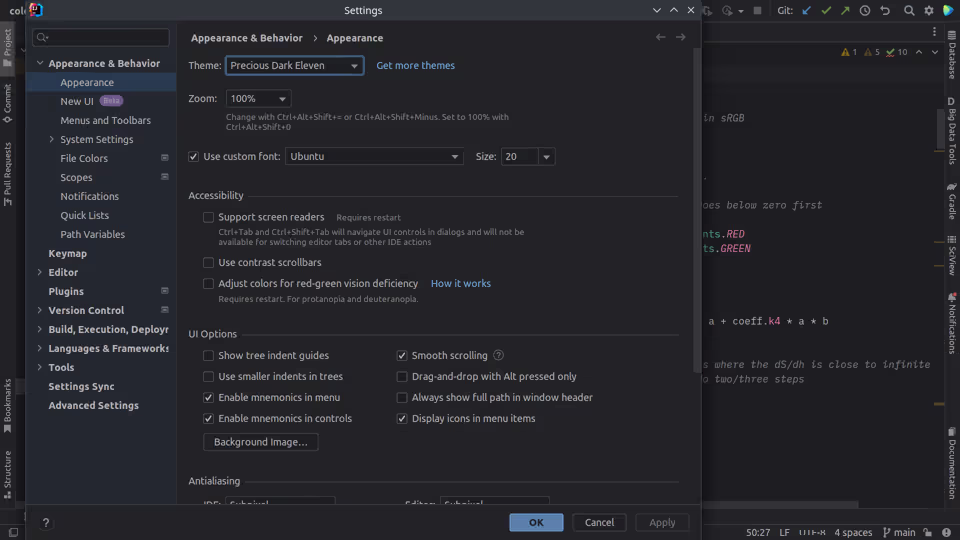Image resolution: width=960 pixels, height=540 pixels.
Task: Expand System Settings tree node
Action: click(x=51, y=140)
